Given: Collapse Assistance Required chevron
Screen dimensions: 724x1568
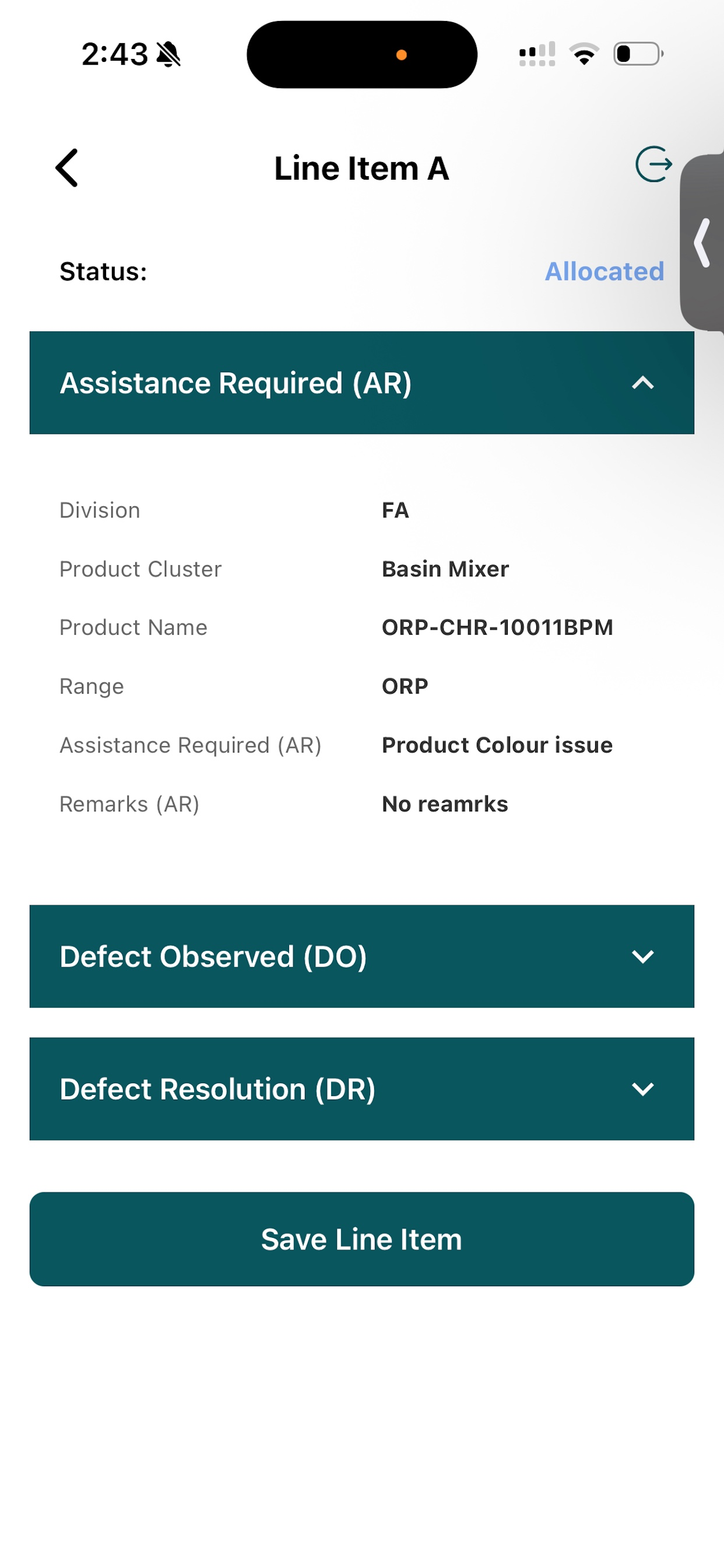Looking at the screenshot, I should click(642, 383).
